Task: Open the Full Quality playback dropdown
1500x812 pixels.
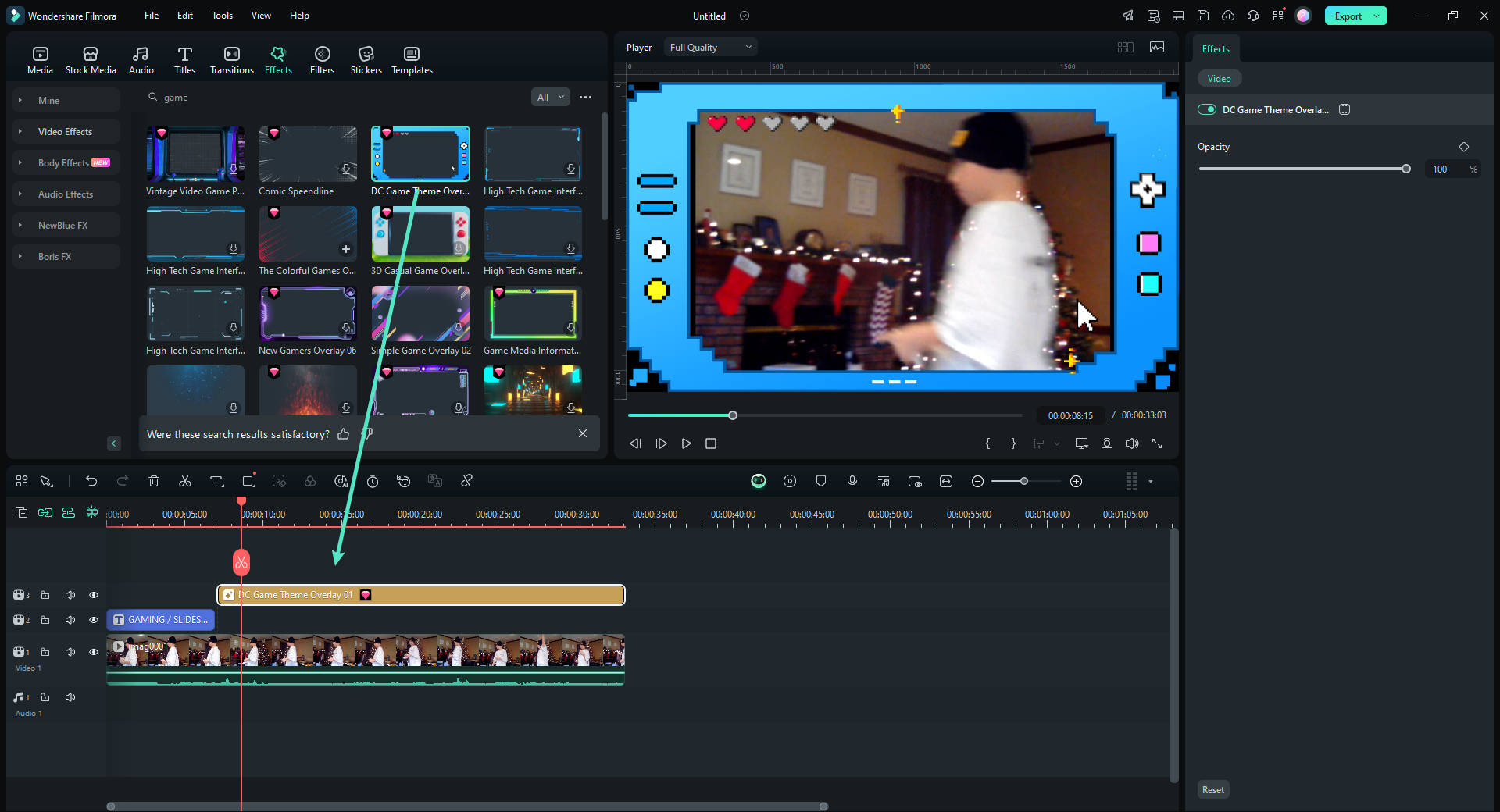Action: (x=711, y=47)
